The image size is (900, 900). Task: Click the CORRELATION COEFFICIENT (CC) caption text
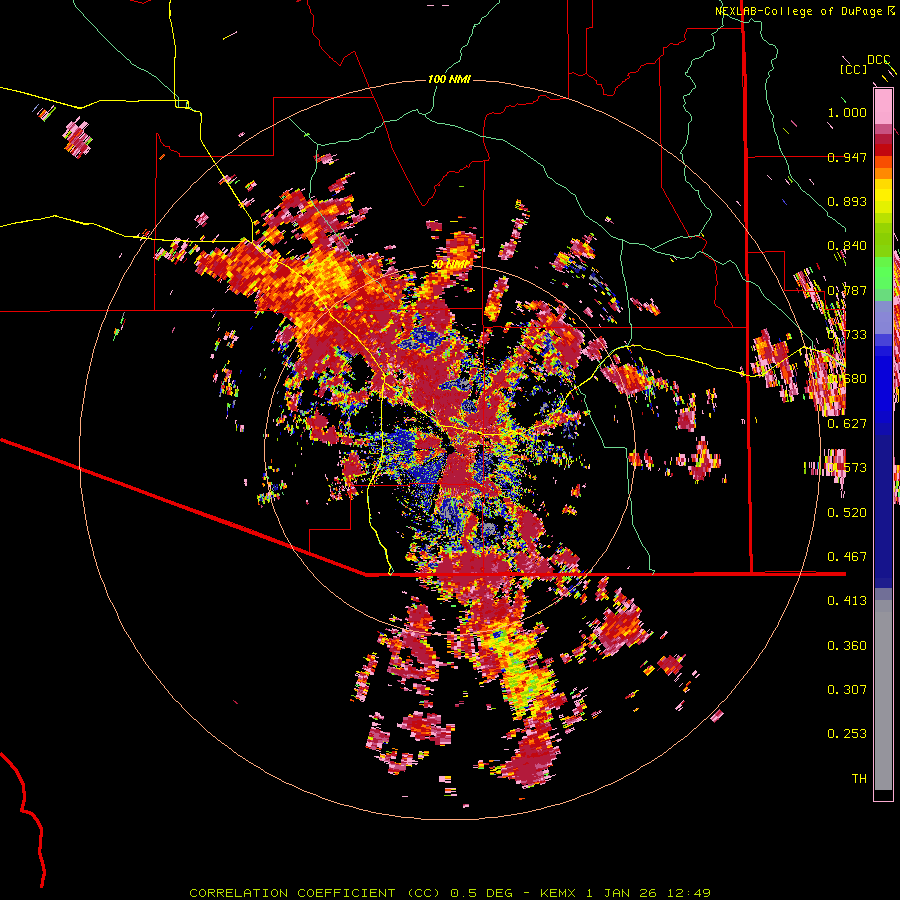[x=315, y=893]
